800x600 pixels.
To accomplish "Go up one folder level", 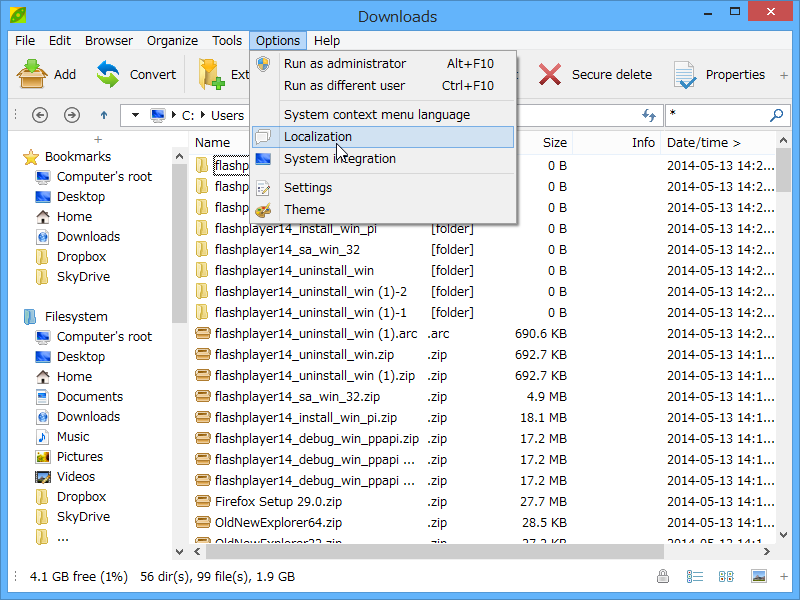I will pos(104,115).
